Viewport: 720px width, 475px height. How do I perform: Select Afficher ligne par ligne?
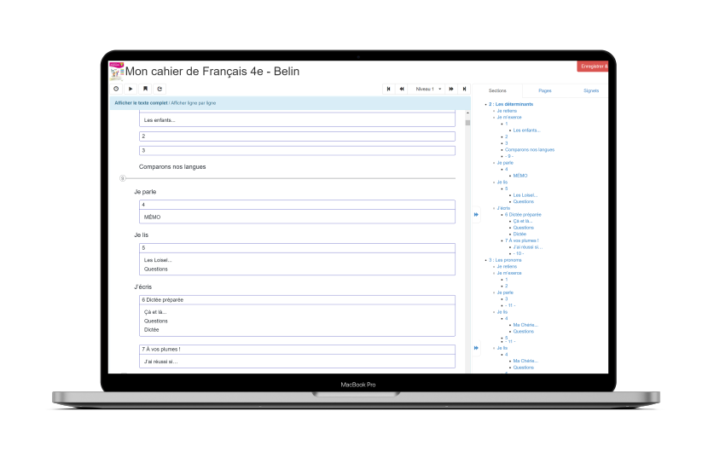click(194, 103)
